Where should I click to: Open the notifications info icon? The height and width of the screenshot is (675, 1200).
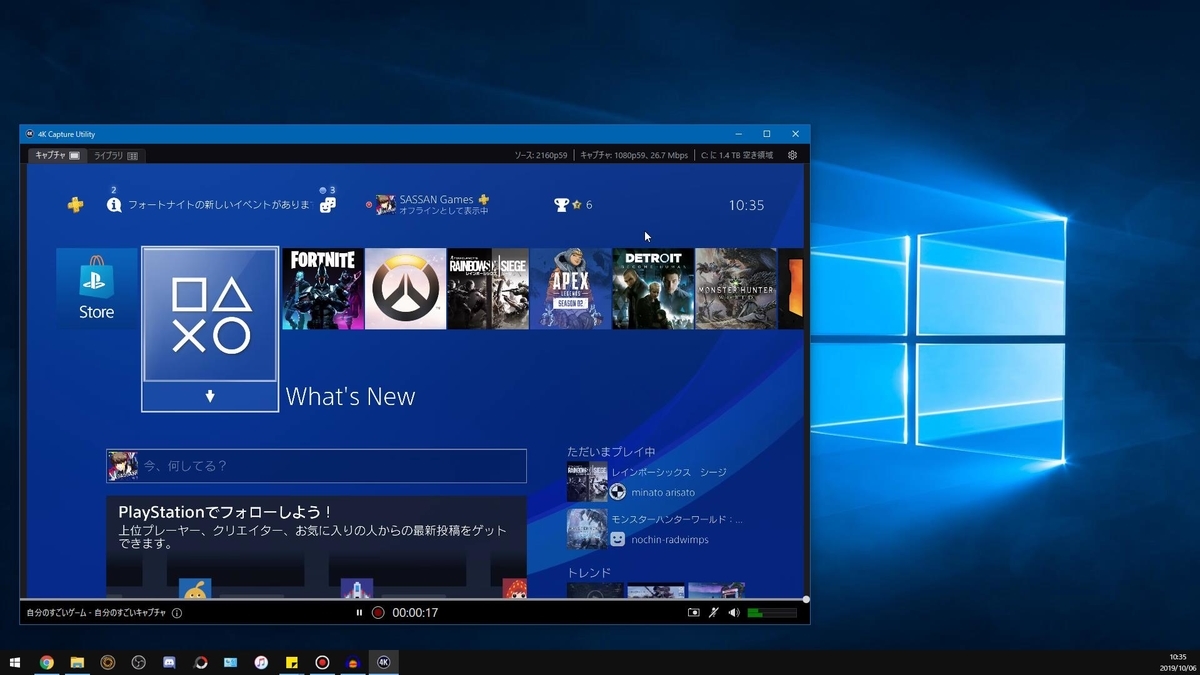114,204
